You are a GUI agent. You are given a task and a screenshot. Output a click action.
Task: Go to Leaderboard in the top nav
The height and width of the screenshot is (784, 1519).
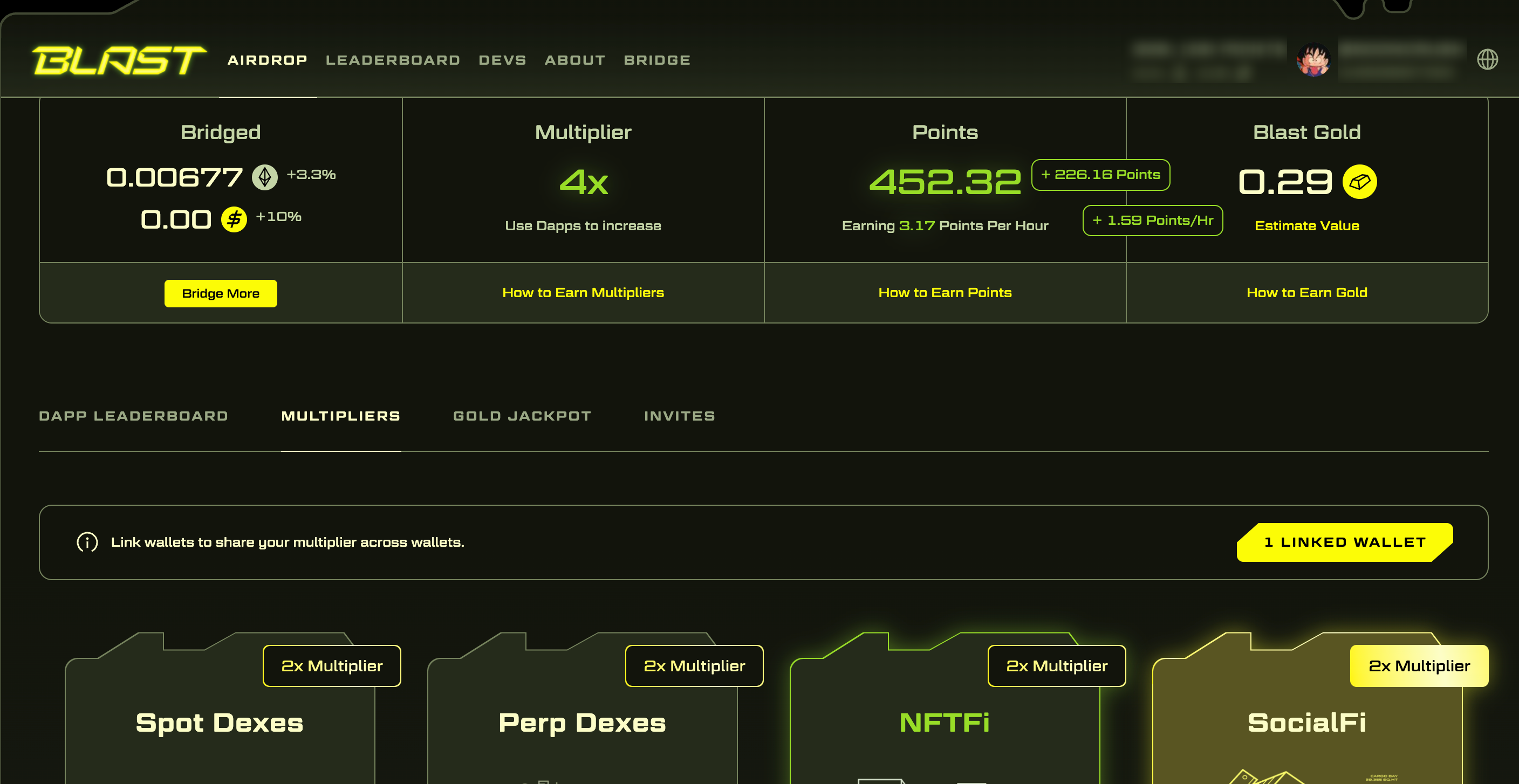(393, 60)
